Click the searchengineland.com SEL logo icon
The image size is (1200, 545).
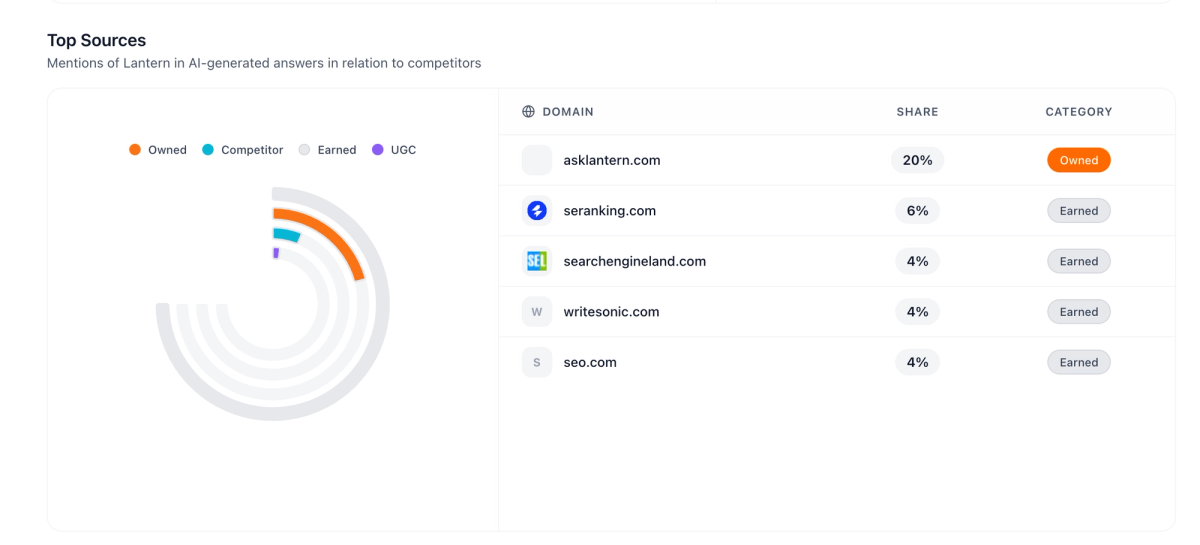coord(537,261)
